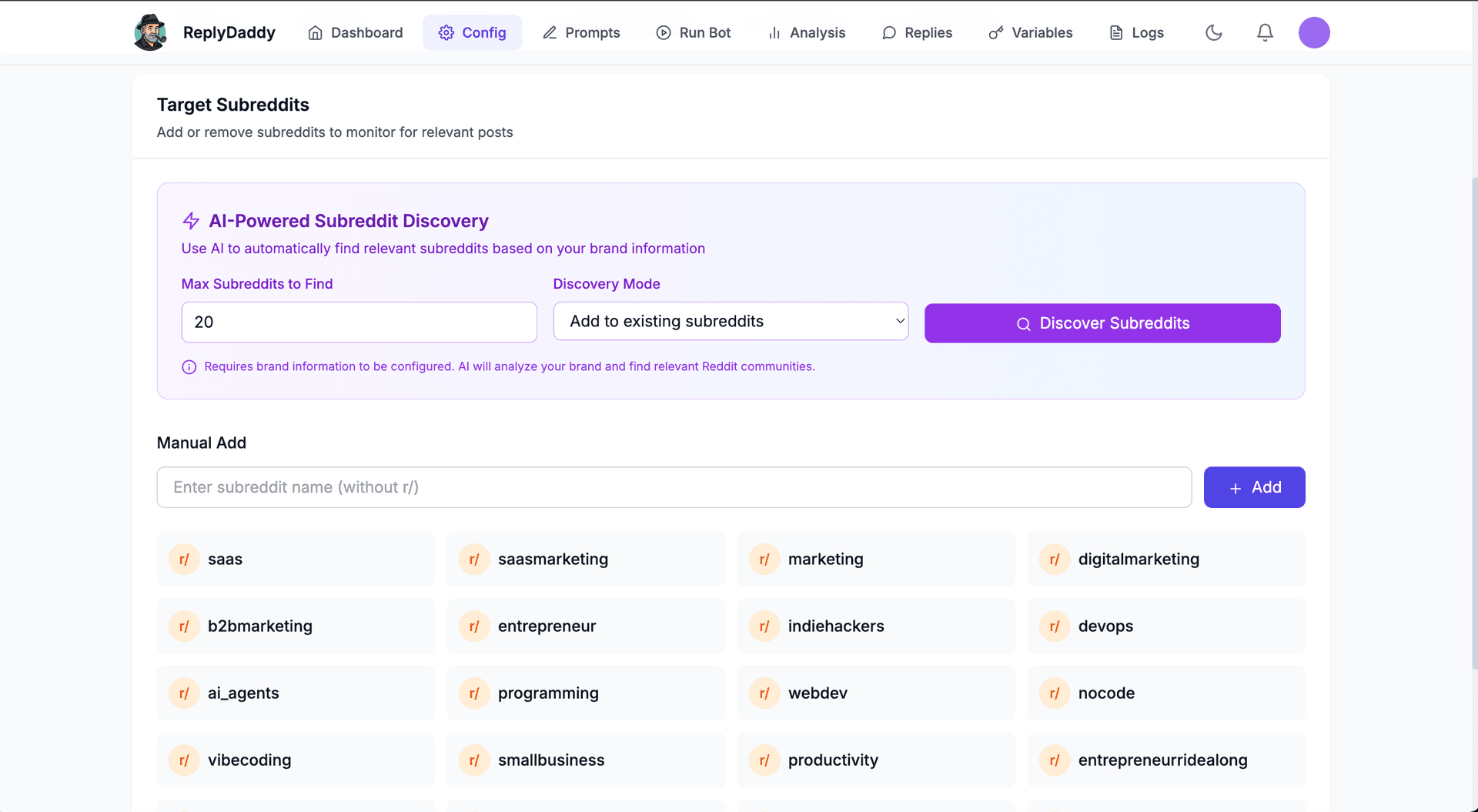Image resolution: width=1478 pixels, height=812 pixels.
Task: Open the Logs tab
Action: click(x=1136, y=32)
